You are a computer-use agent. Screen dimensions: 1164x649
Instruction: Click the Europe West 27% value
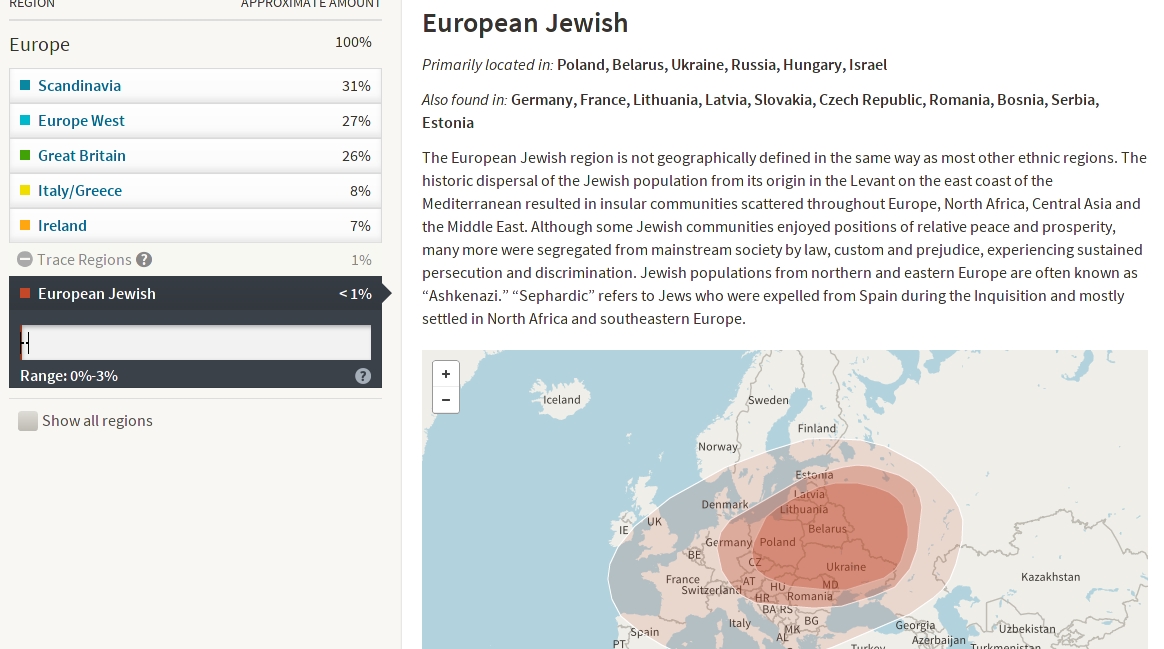click(356, 121)
